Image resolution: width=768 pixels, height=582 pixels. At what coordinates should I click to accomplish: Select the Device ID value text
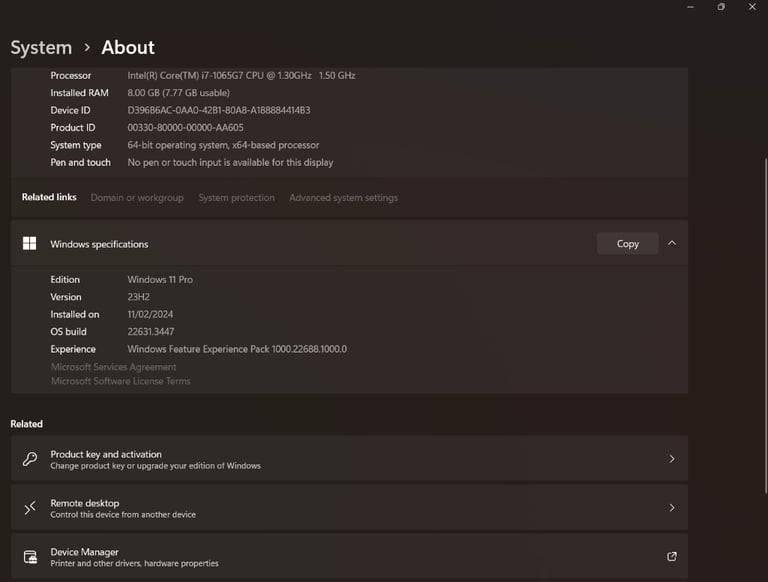pos(219,110)
